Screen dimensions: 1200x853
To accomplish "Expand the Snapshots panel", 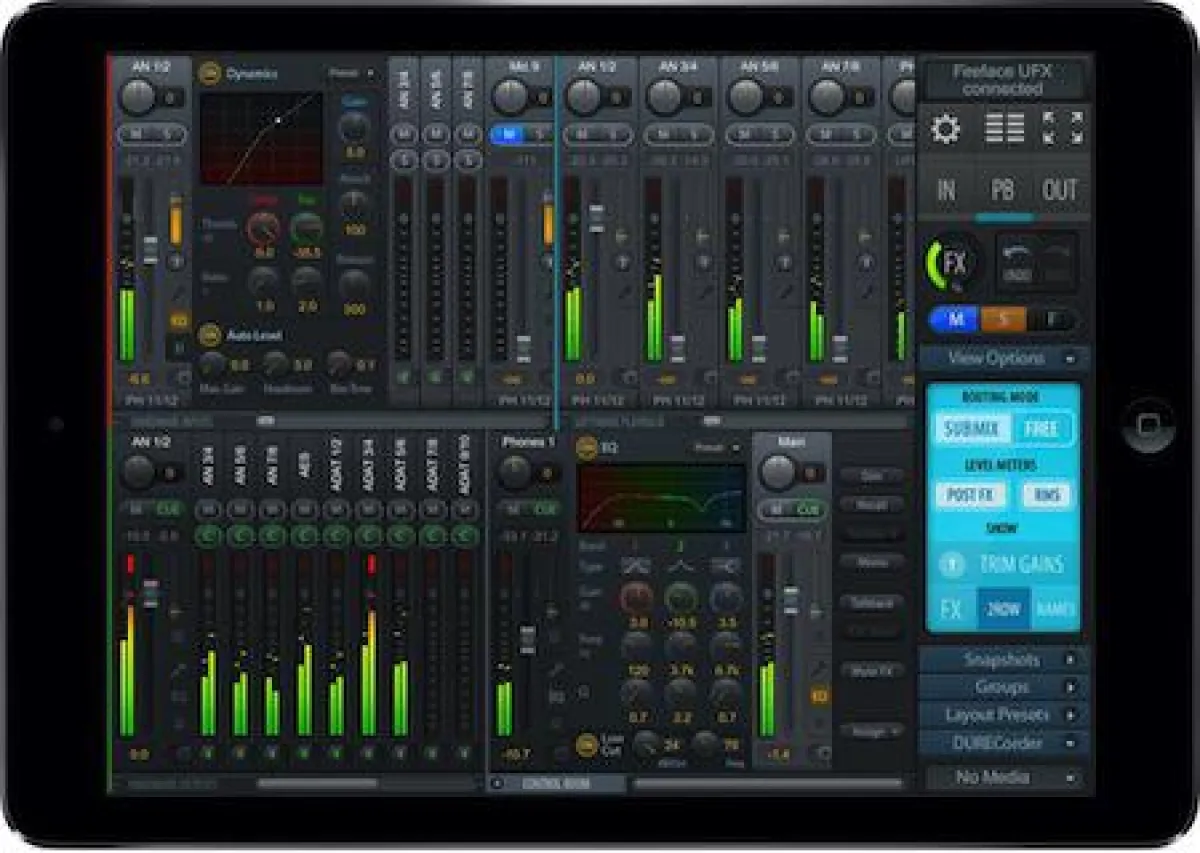I will [x=1002, y=660].
